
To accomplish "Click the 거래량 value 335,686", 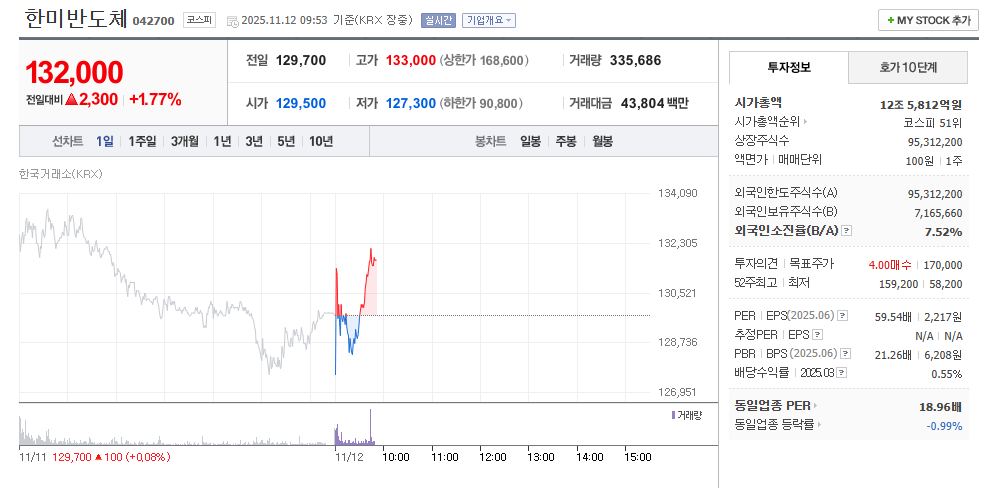I will click(x=635, y=61).
